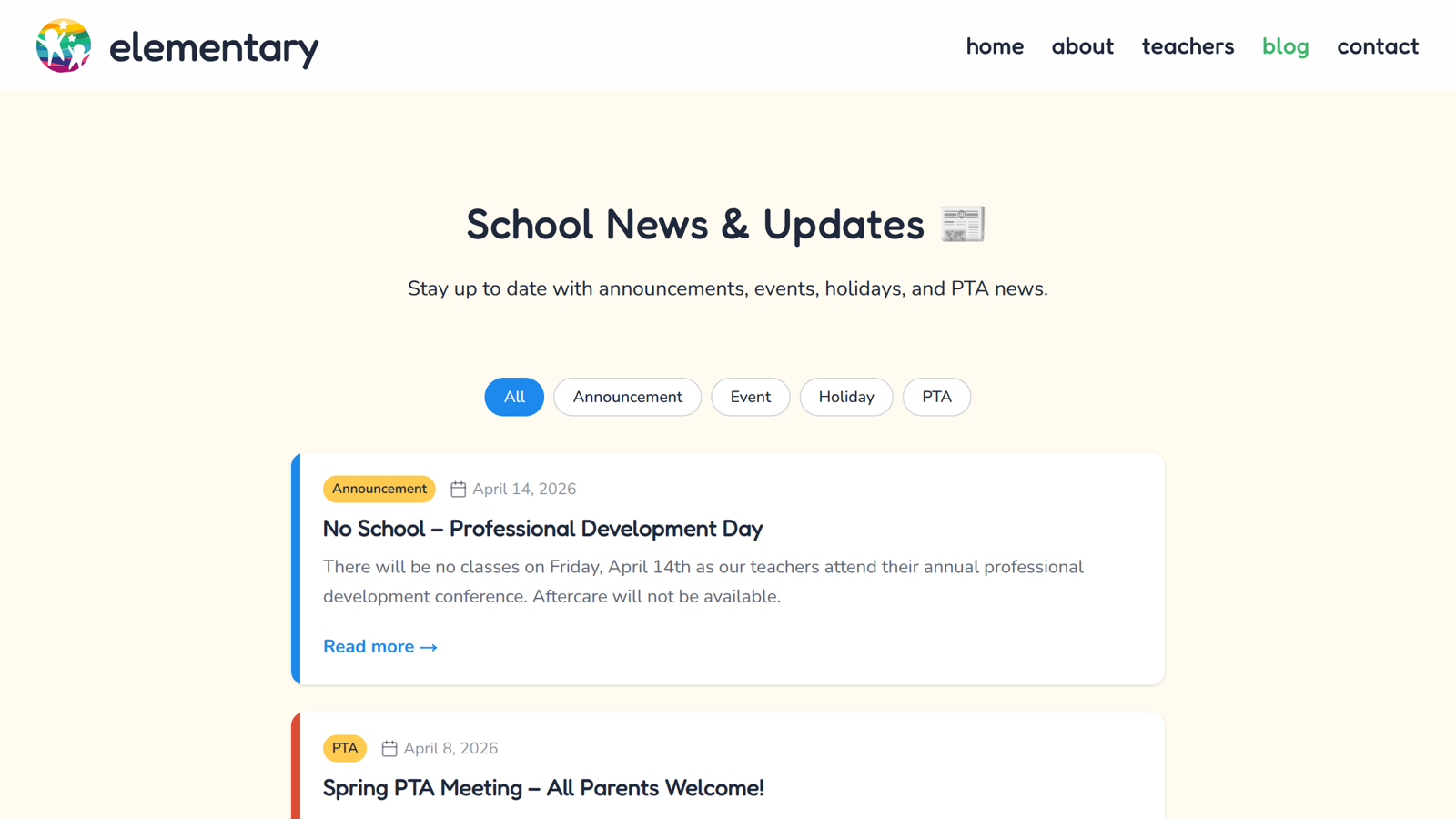Click the arrow in Read more link
1456x819 pixels.
pyautogui.click(x=429, y=647)
